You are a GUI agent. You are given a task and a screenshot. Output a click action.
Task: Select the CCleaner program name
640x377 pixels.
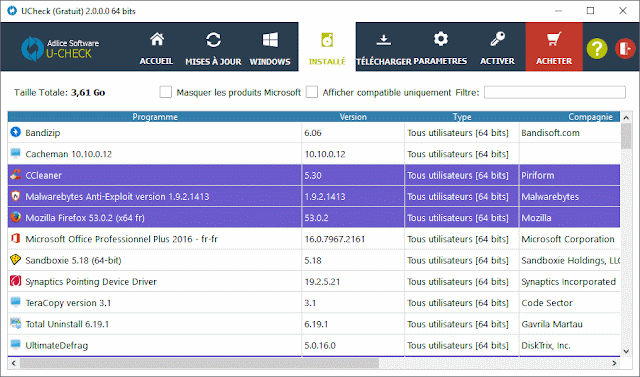pos(43,175)
